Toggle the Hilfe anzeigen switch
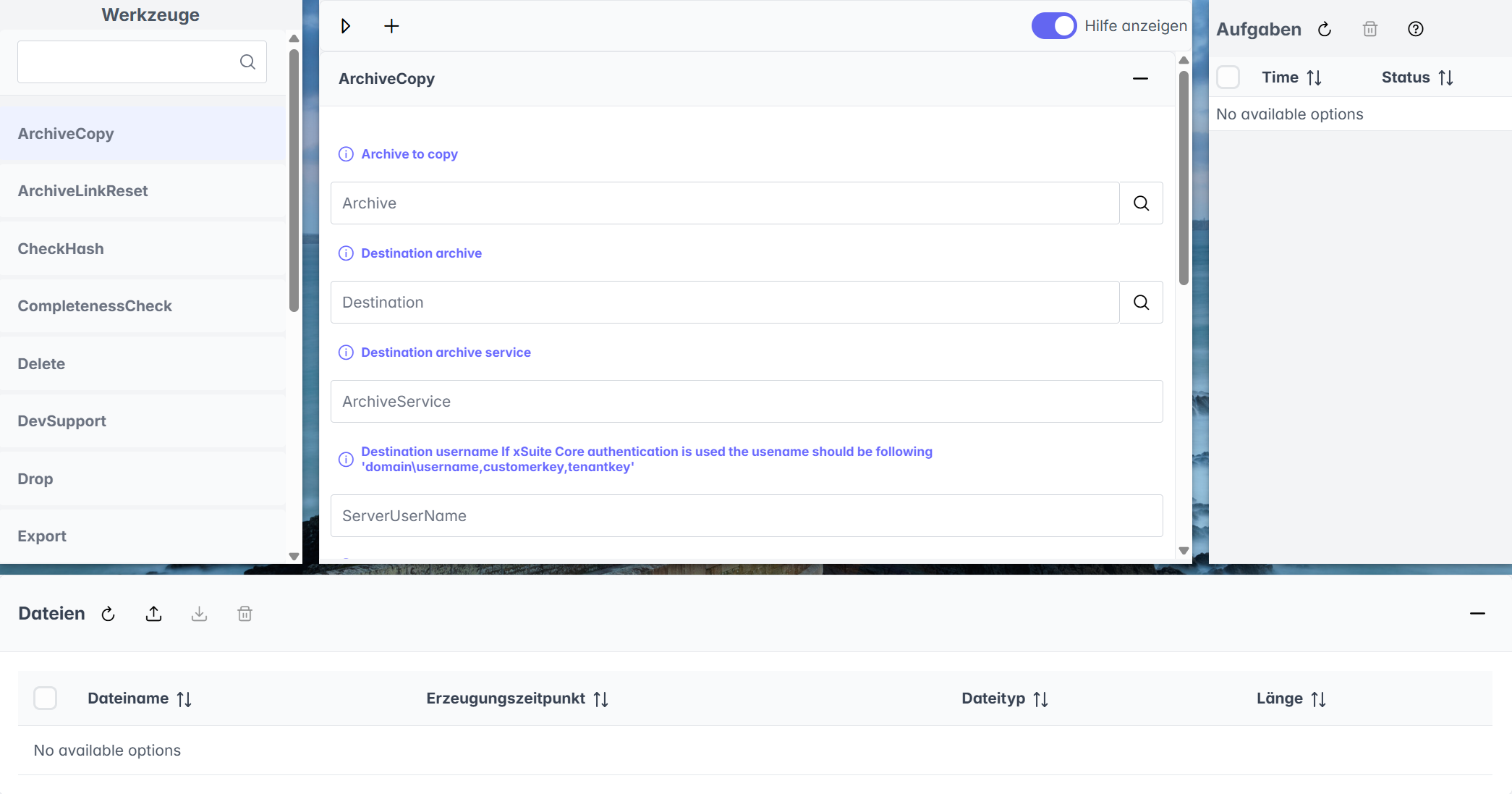 pos(1053,26)
